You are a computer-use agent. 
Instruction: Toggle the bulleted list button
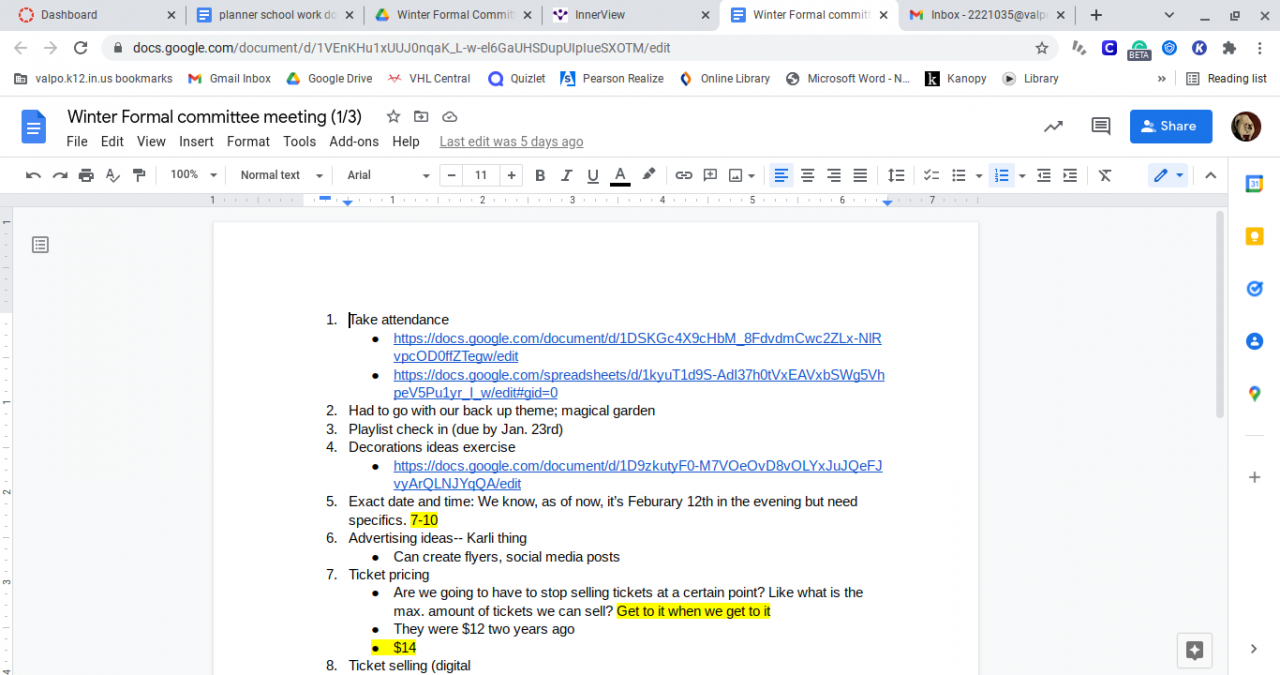(958, 175)
